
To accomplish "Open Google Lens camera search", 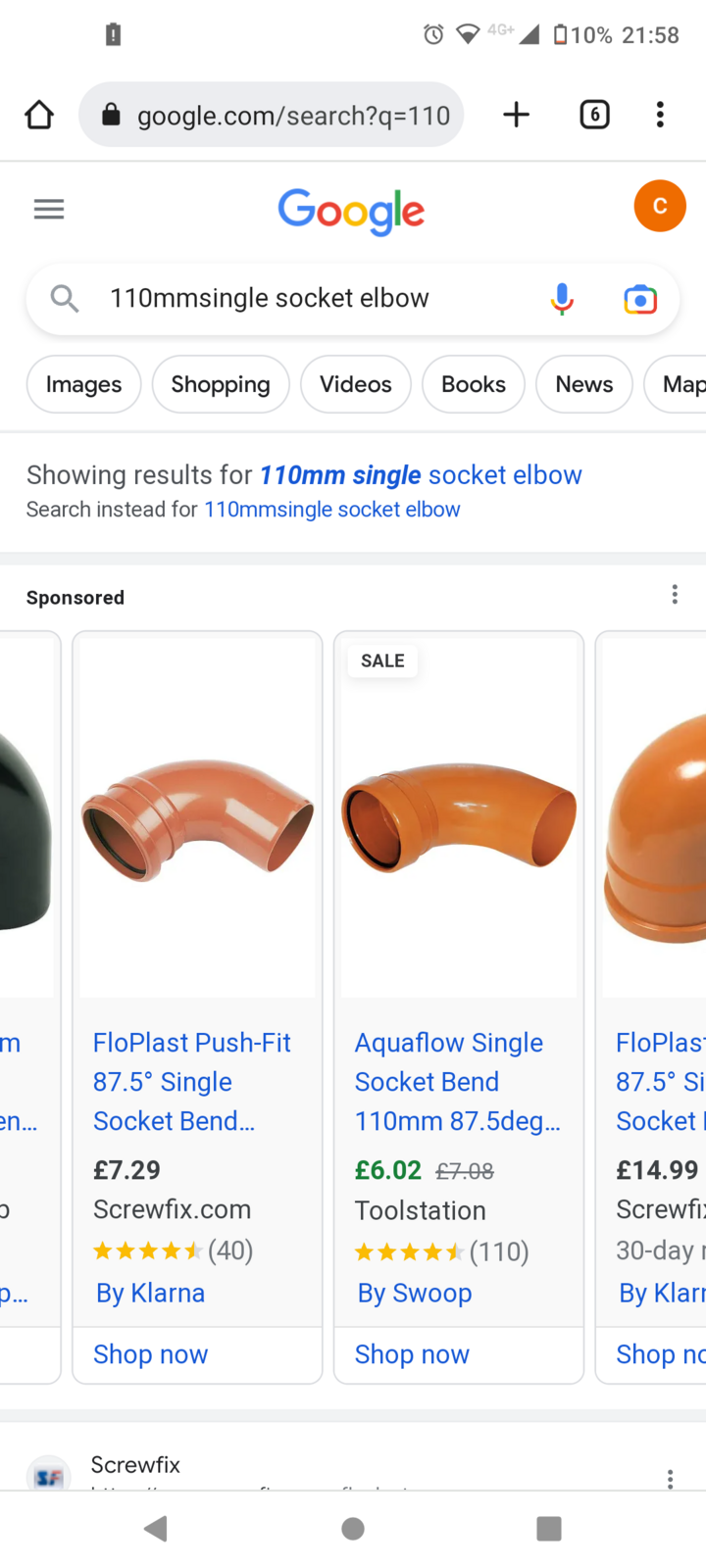I will pos(639,299).
